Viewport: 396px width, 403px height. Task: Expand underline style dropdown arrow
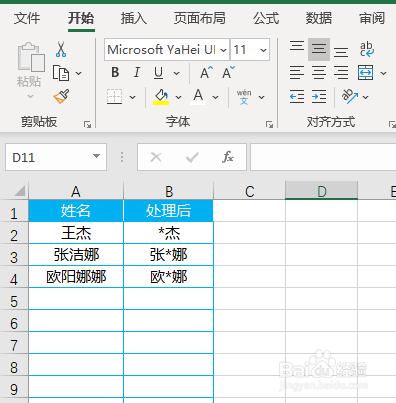[x=177, y=73]
